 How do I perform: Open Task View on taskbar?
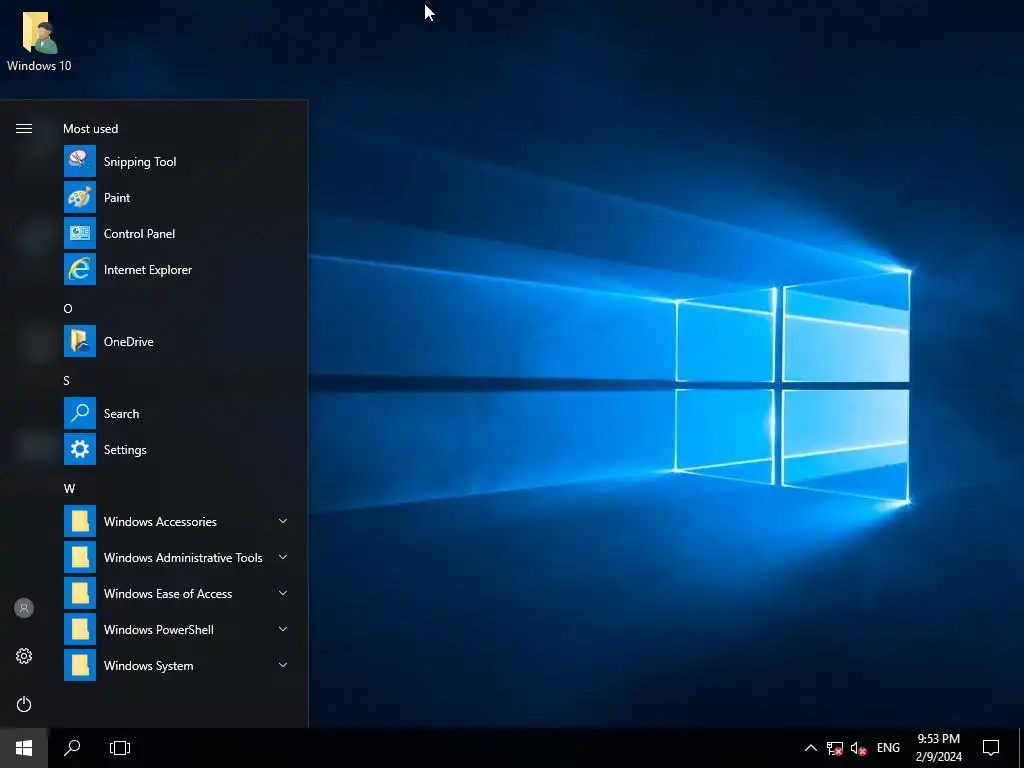pos(120,748)
